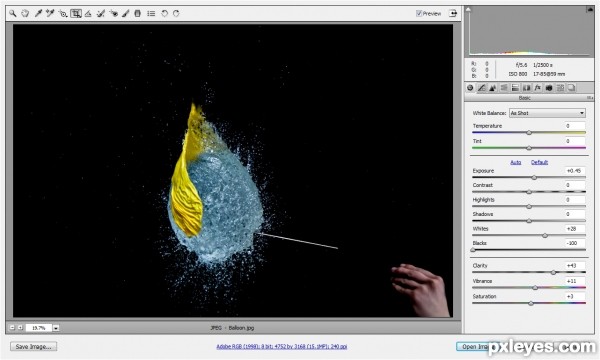Switch to the Detail panel tab
Viewport: 600px width, 360px height.
(x=492, y=88)
